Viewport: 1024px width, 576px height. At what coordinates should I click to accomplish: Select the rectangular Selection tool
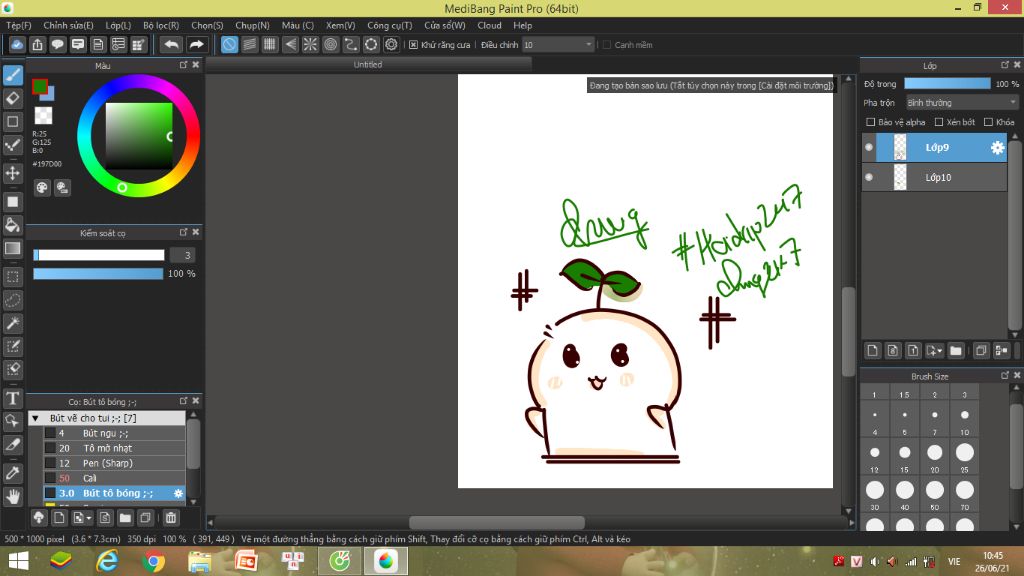click(x=13, y=277)
